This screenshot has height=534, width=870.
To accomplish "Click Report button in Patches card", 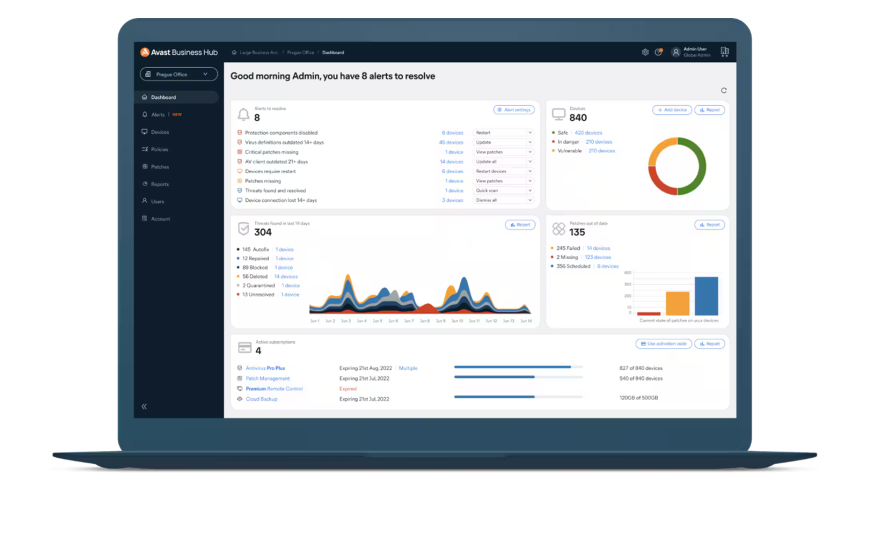I will click(x=710, y=225).
